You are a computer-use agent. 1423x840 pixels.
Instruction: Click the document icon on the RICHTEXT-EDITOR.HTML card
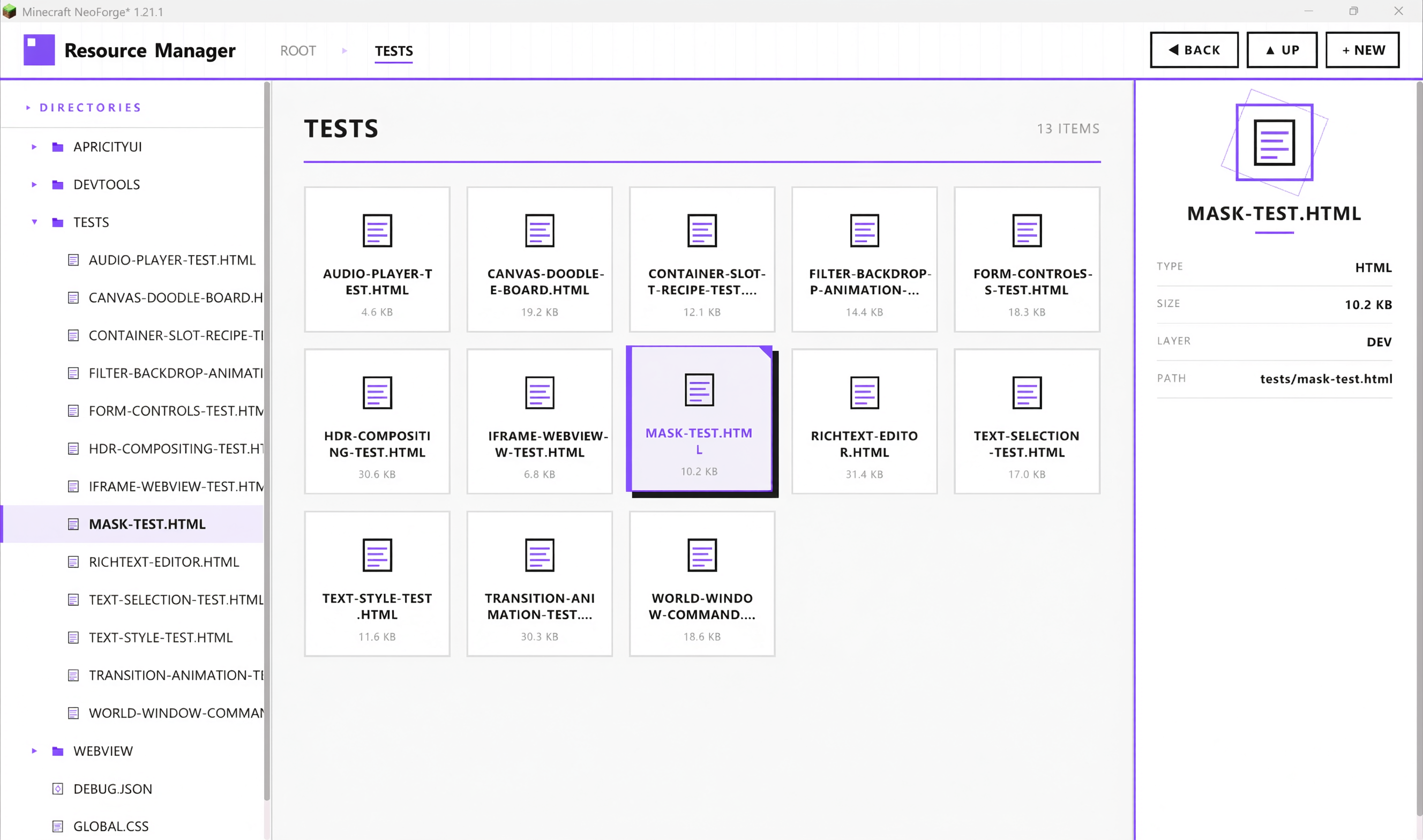[x=864, y=393]
